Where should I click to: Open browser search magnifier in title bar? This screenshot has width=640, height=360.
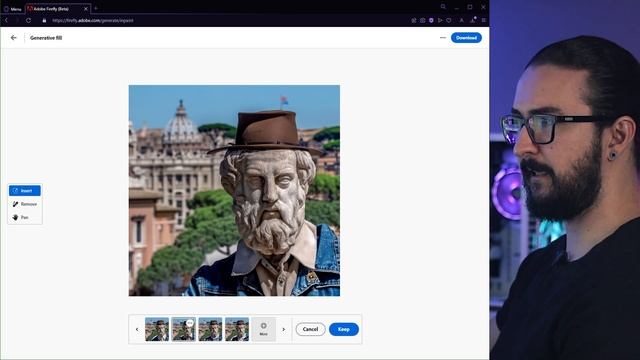click(443, 7)
